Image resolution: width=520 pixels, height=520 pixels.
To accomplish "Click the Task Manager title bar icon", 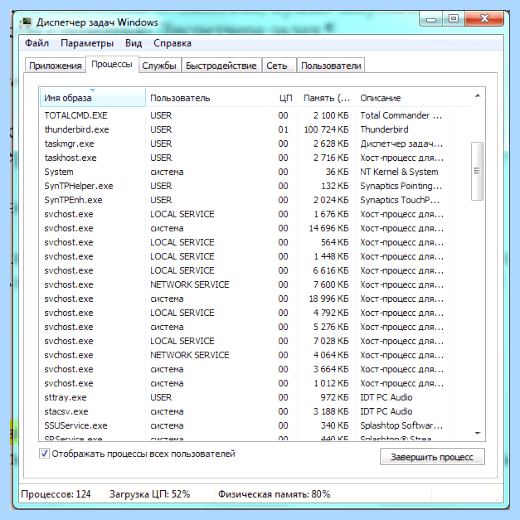I will click(25, 23).
